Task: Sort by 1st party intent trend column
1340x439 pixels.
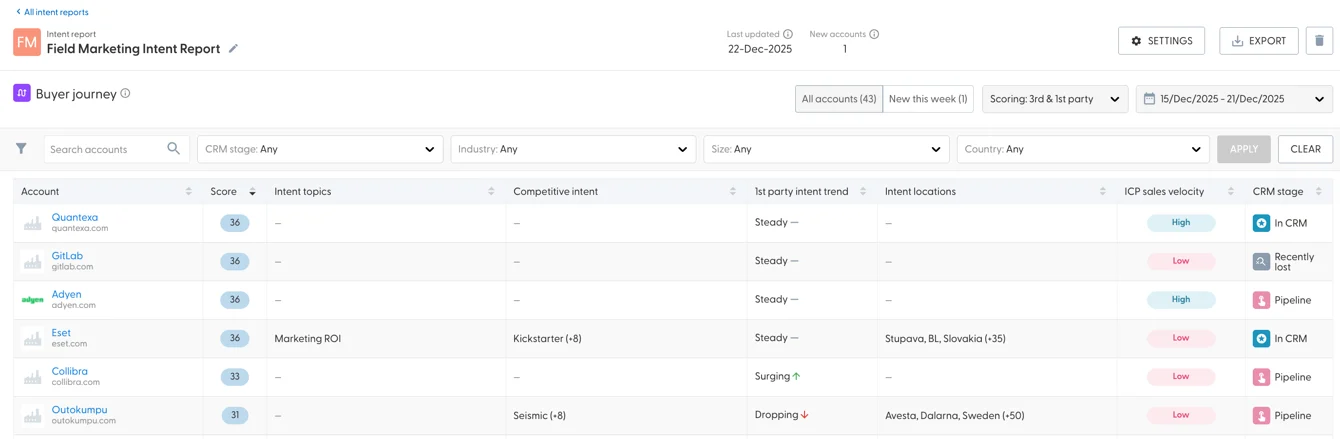Action: coord(863,191)
